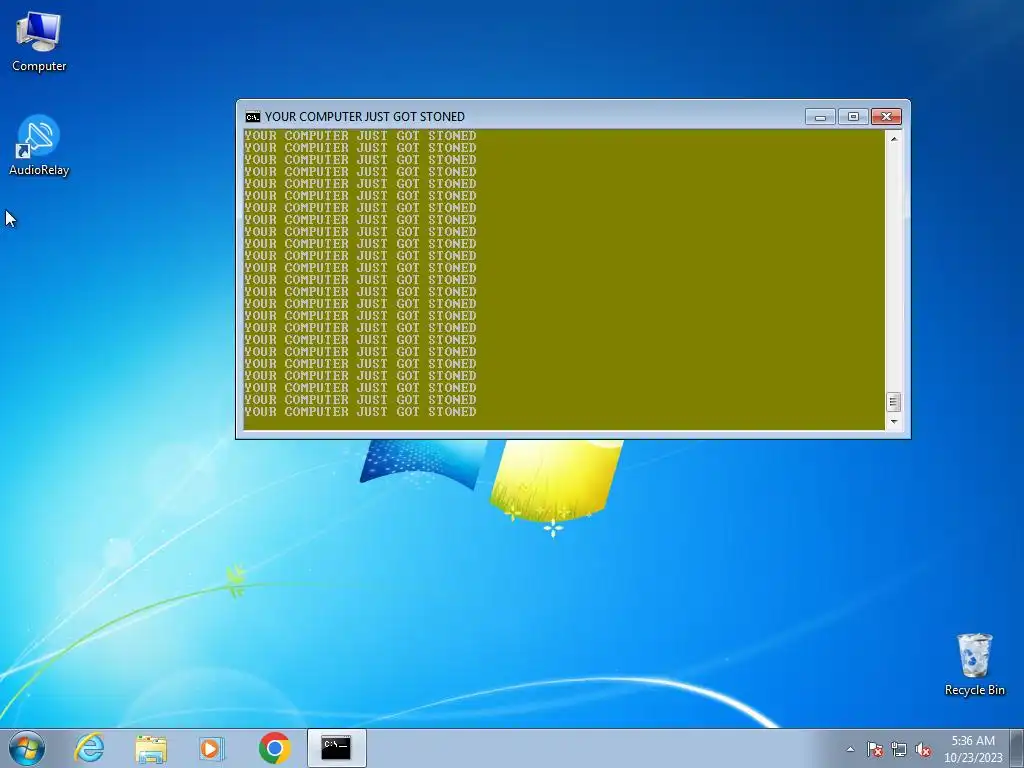
Task: Maximize the STONED console window
Action: pyautogui.click(x=853, y=117)
